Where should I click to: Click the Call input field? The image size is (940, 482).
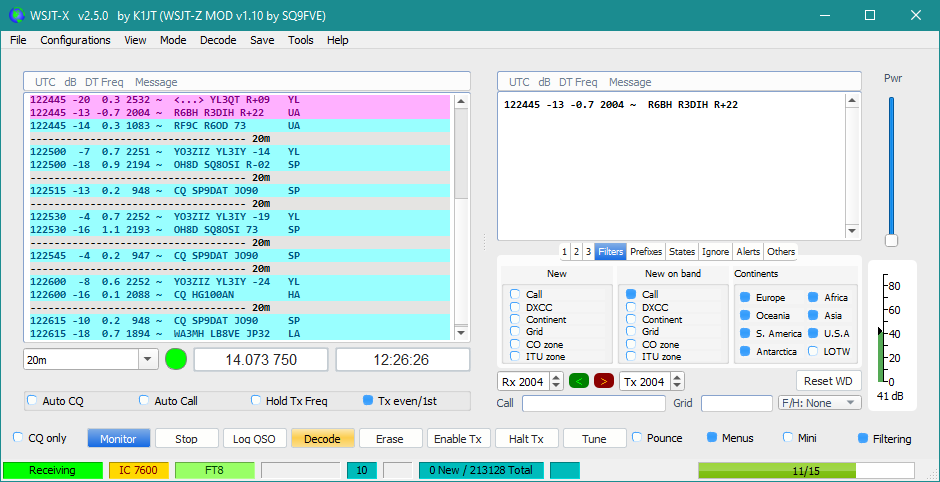tap(593, 403)
